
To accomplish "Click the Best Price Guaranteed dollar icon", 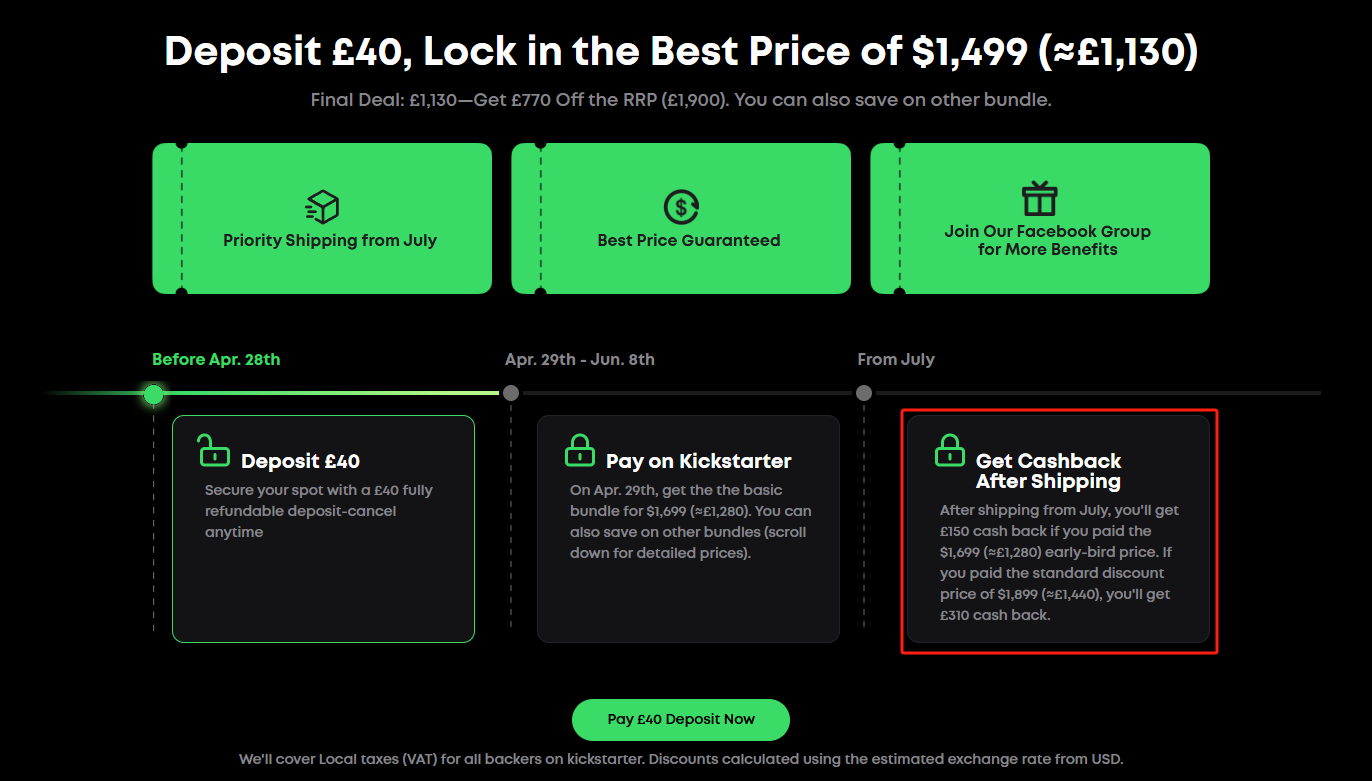I will [681, 207].
